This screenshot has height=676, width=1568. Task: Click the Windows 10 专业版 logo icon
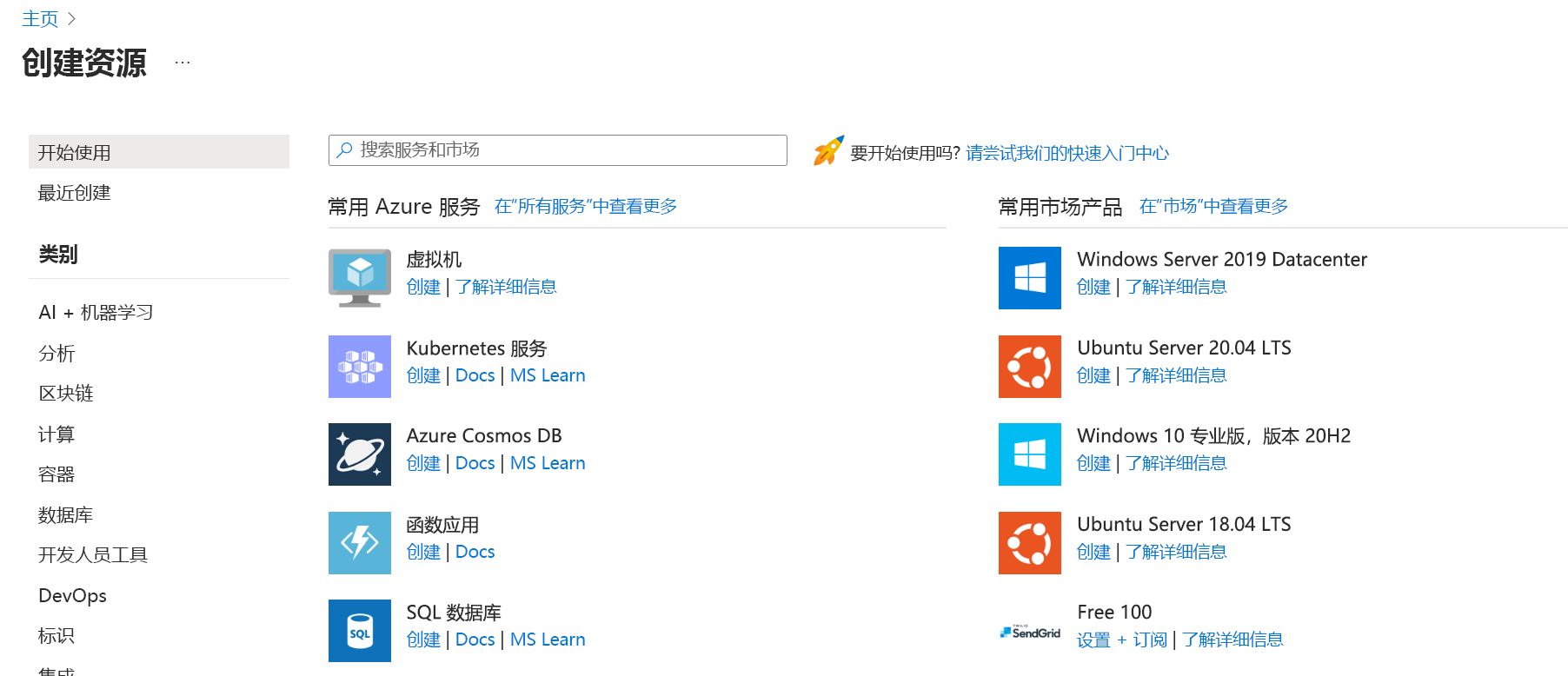coord(1030,454)
